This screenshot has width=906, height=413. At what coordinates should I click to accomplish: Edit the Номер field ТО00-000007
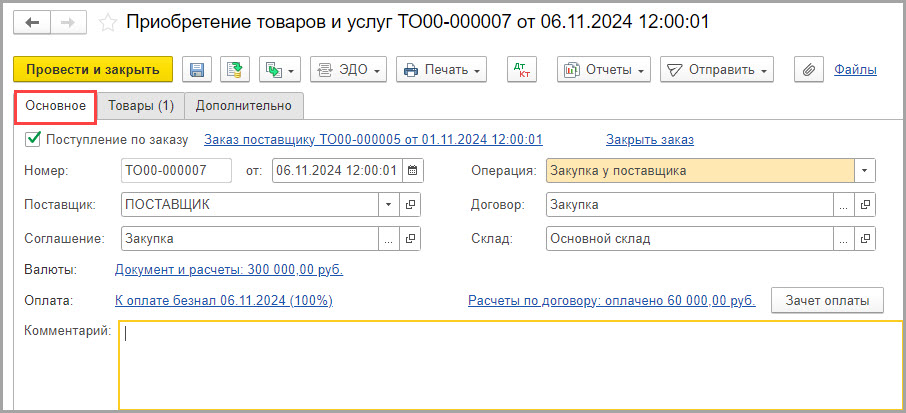tap(176, 171)
